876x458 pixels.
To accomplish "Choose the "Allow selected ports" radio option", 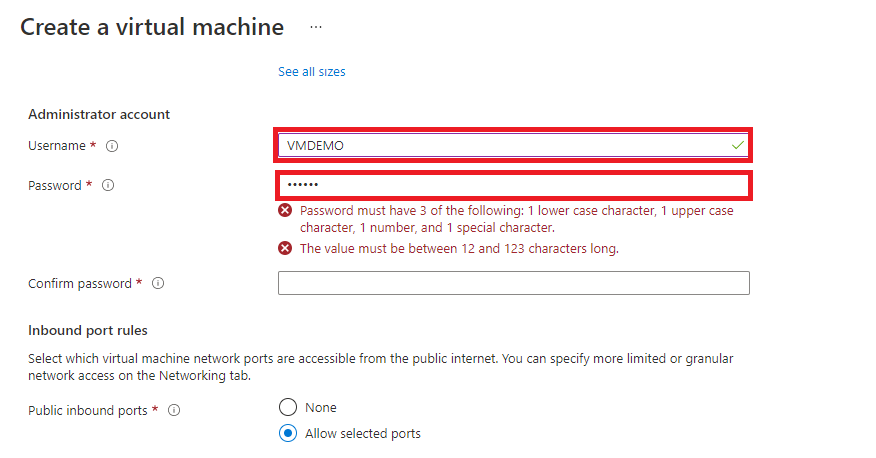I will tap(288, 433).
